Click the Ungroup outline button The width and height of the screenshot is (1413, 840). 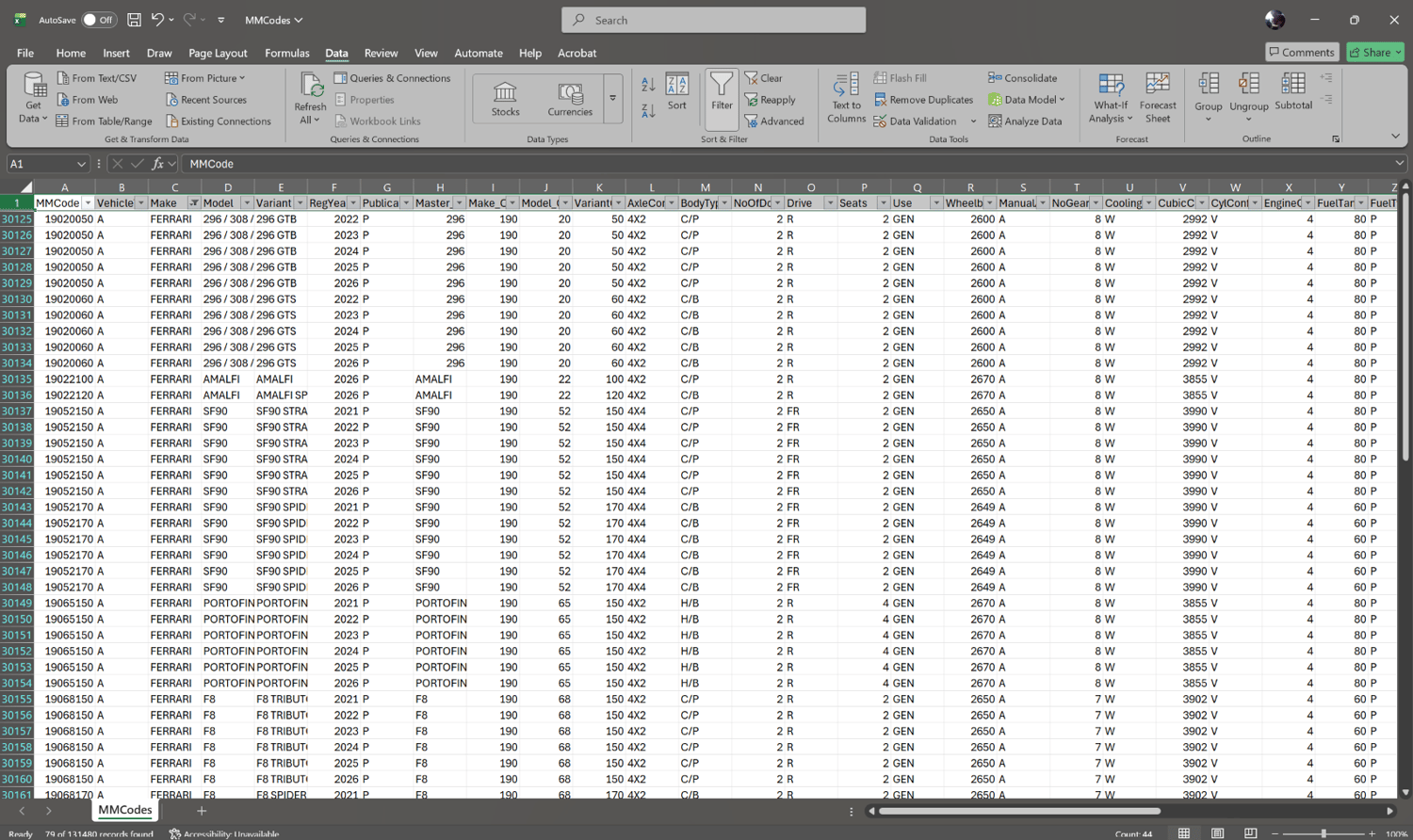tap(1249, 98)
